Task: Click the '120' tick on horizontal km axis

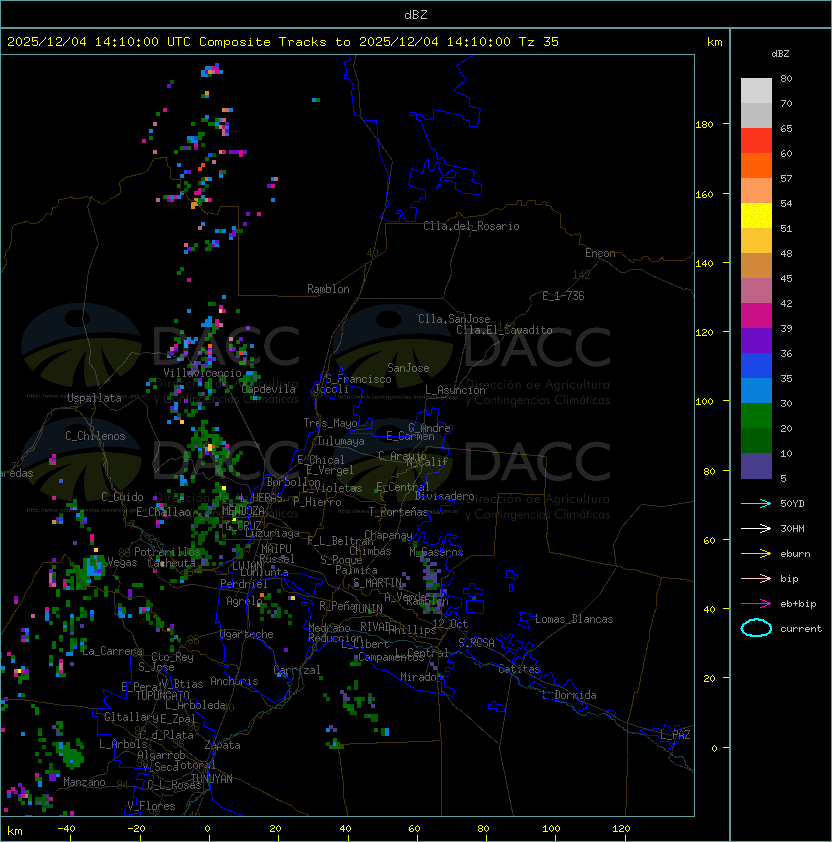Action: 621,829
